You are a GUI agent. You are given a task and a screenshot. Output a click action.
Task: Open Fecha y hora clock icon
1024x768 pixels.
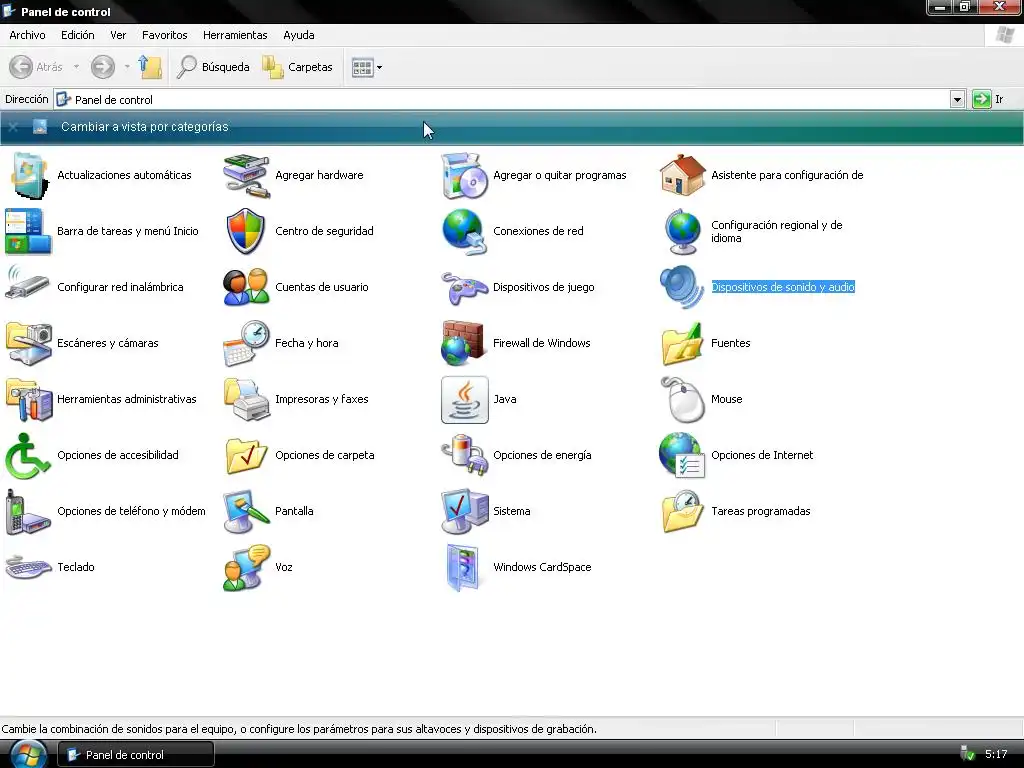tap(246, 343)
